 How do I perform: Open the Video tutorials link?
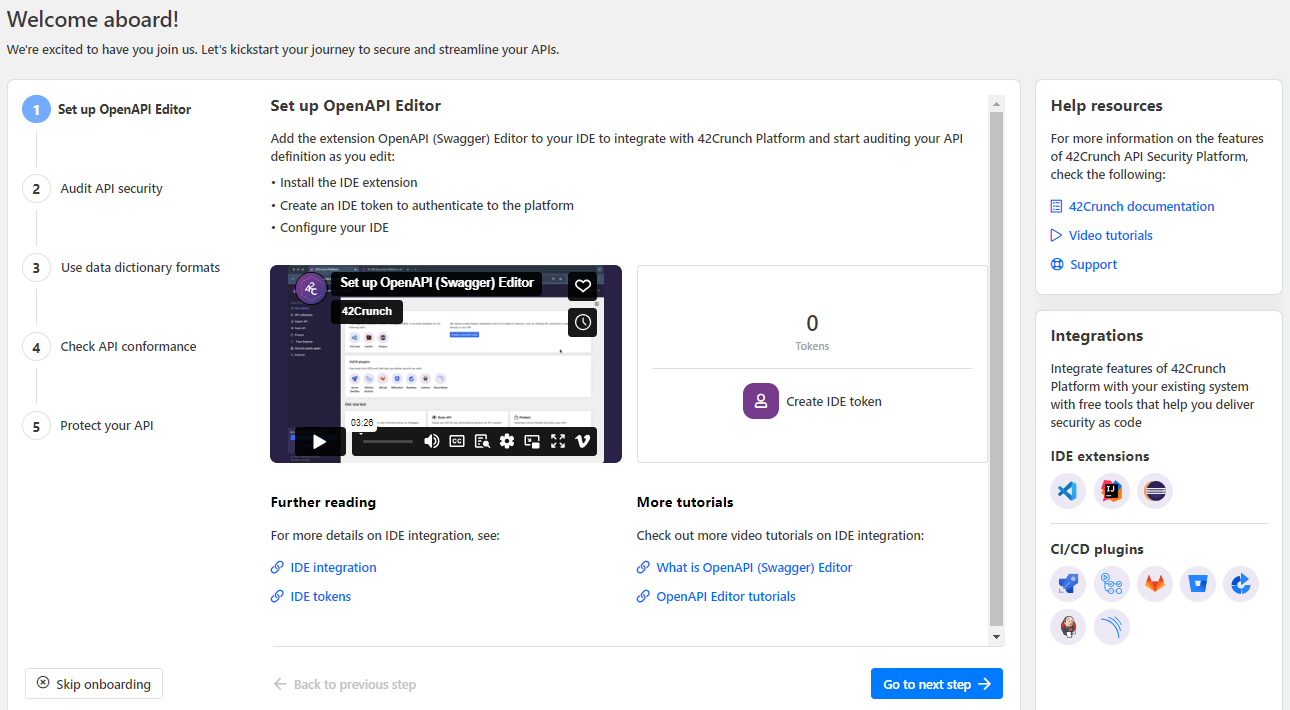click(x=1101, y=235)
